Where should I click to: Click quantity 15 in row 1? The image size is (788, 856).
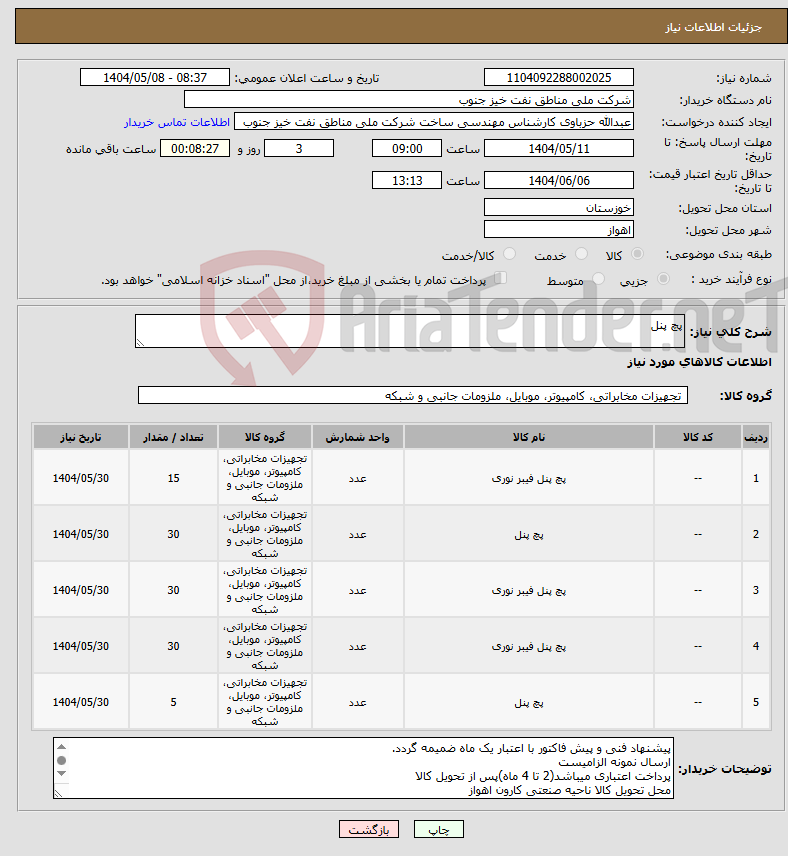pos(173,478)
